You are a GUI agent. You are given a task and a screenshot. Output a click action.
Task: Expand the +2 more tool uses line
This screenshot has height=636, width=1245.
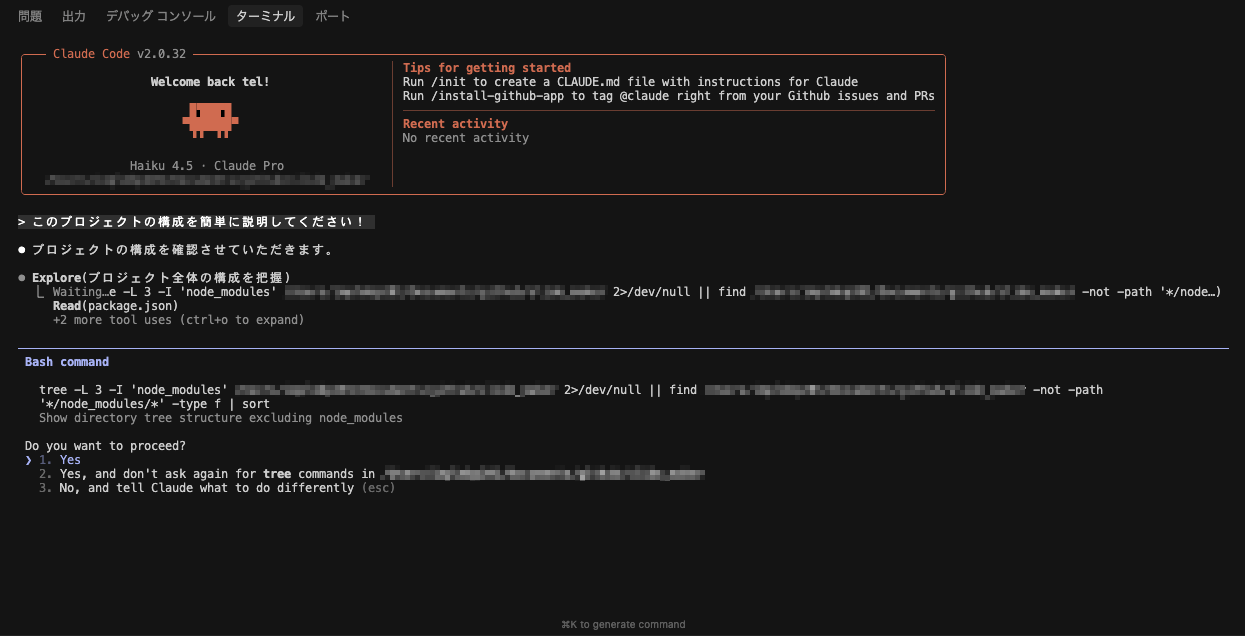(x=179, y=320)
